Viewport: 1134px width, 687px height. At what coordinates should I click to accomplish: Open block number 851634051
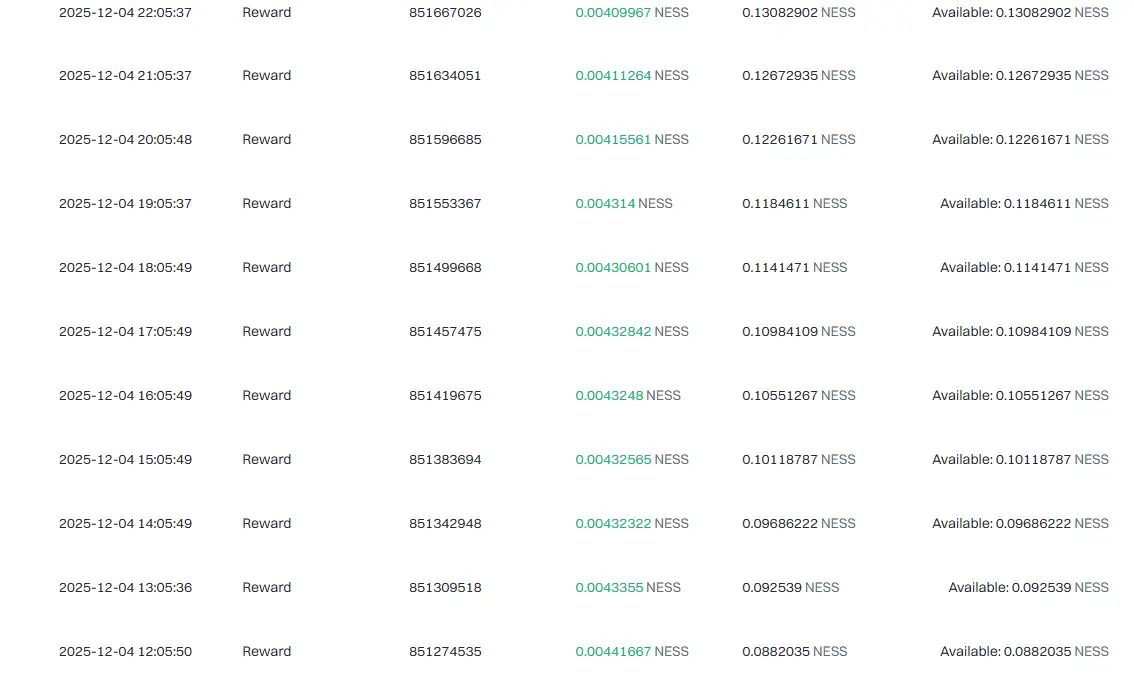point(445,75)
